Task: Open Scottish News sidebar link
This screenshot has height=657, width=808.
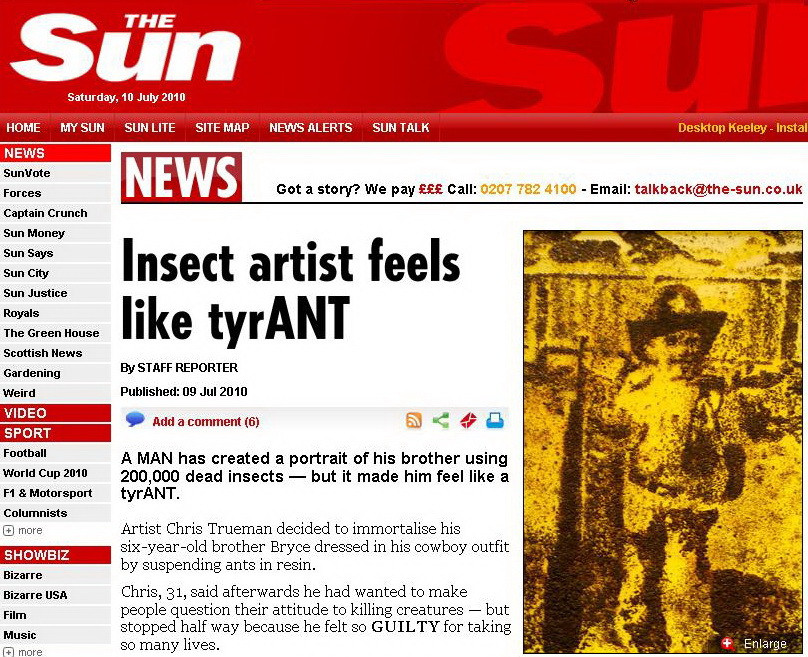Action: click(43, 353)
